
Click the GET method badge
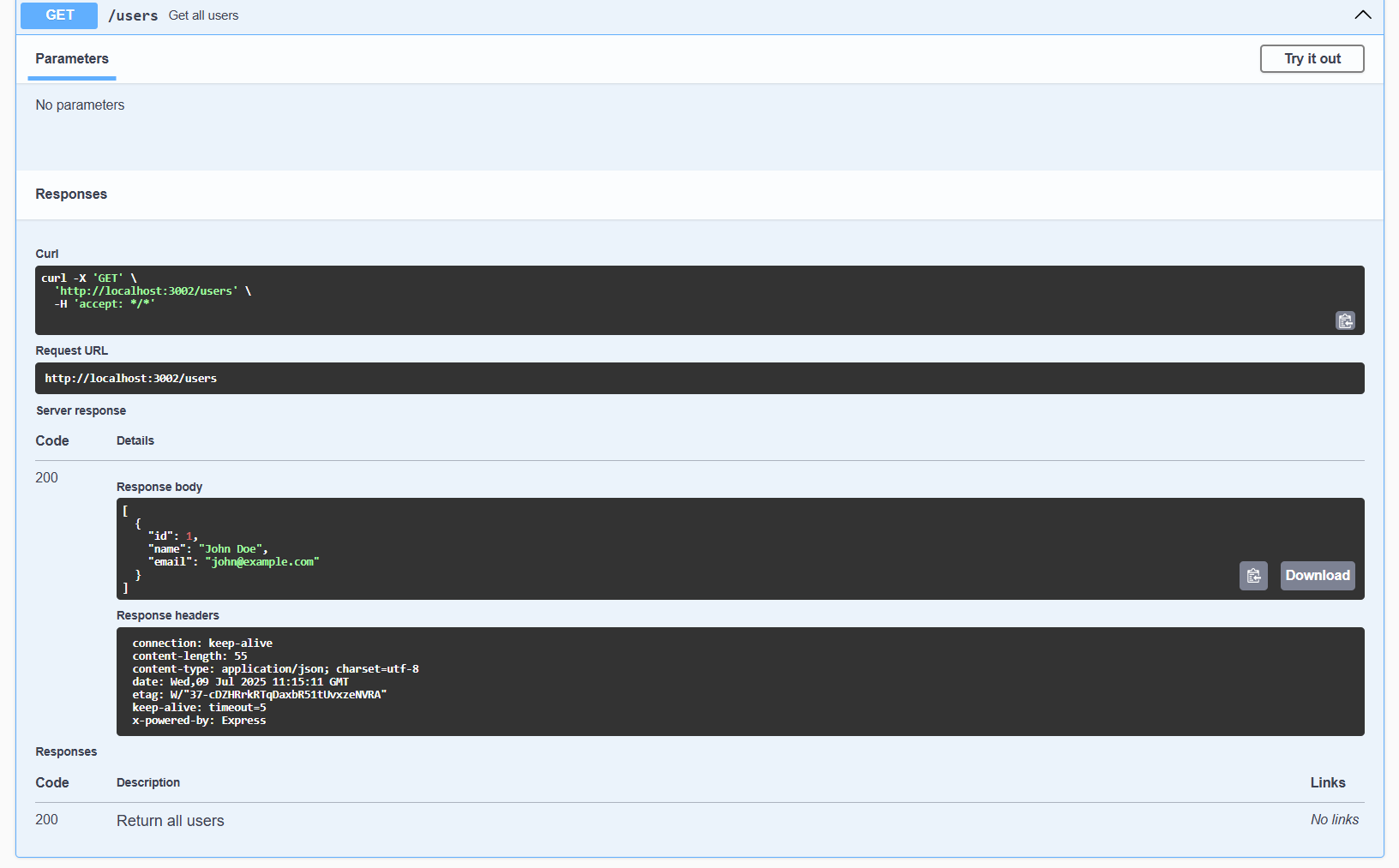[x=58, y=15]
